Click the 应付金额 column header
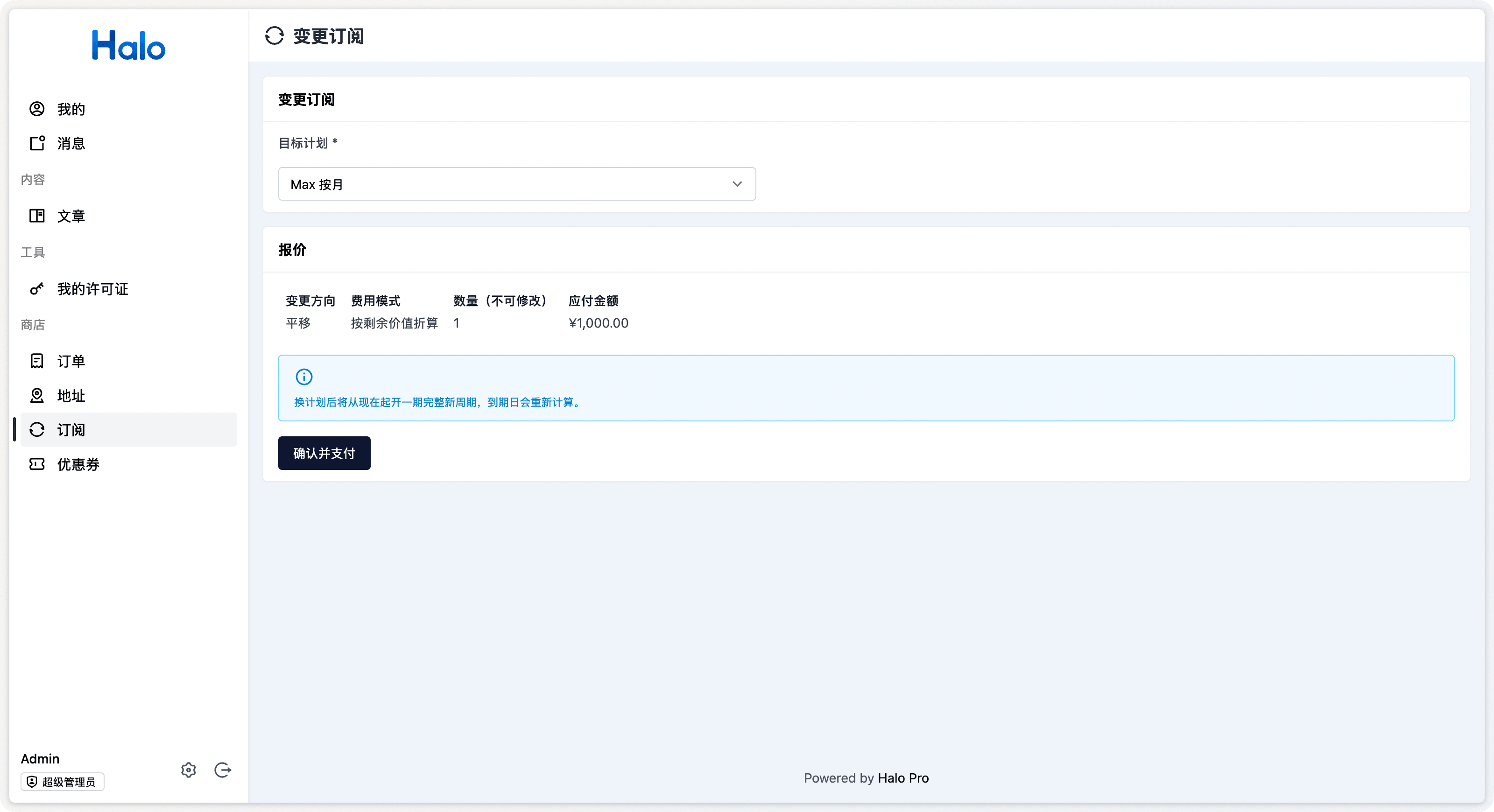 point(593,301)
